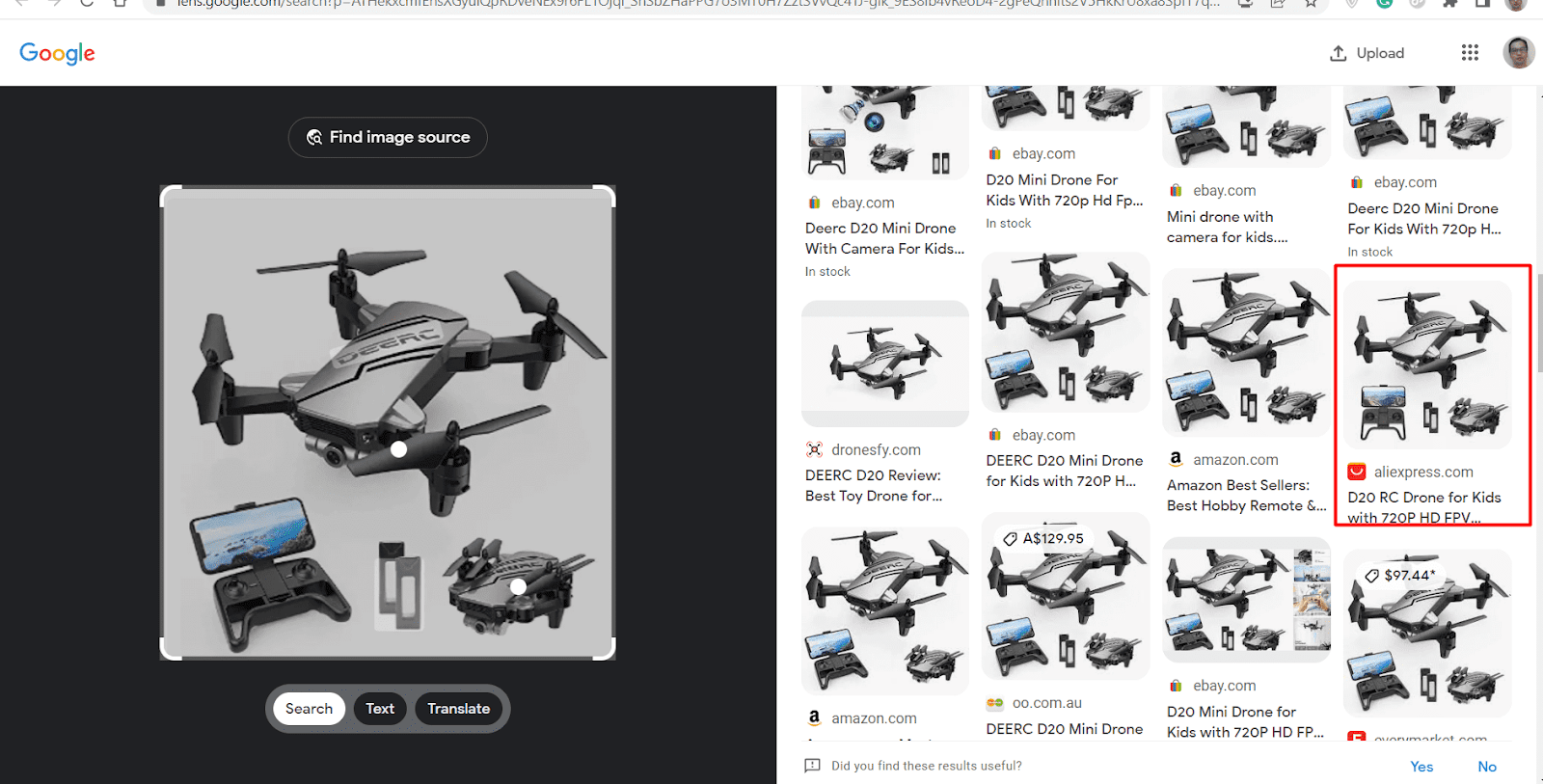Open the aliexpress.com D20 RC Drone result

(1432, 395)
